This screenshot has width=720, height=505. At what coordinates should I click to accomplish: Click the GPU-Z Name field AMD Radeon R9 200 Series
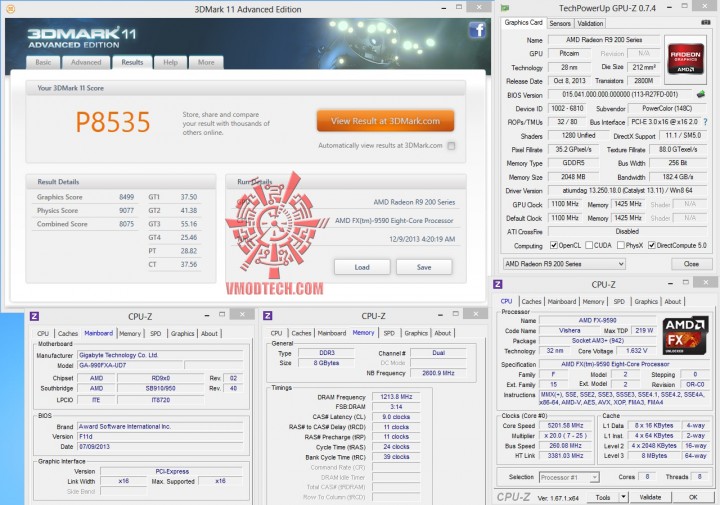(604, 40)
